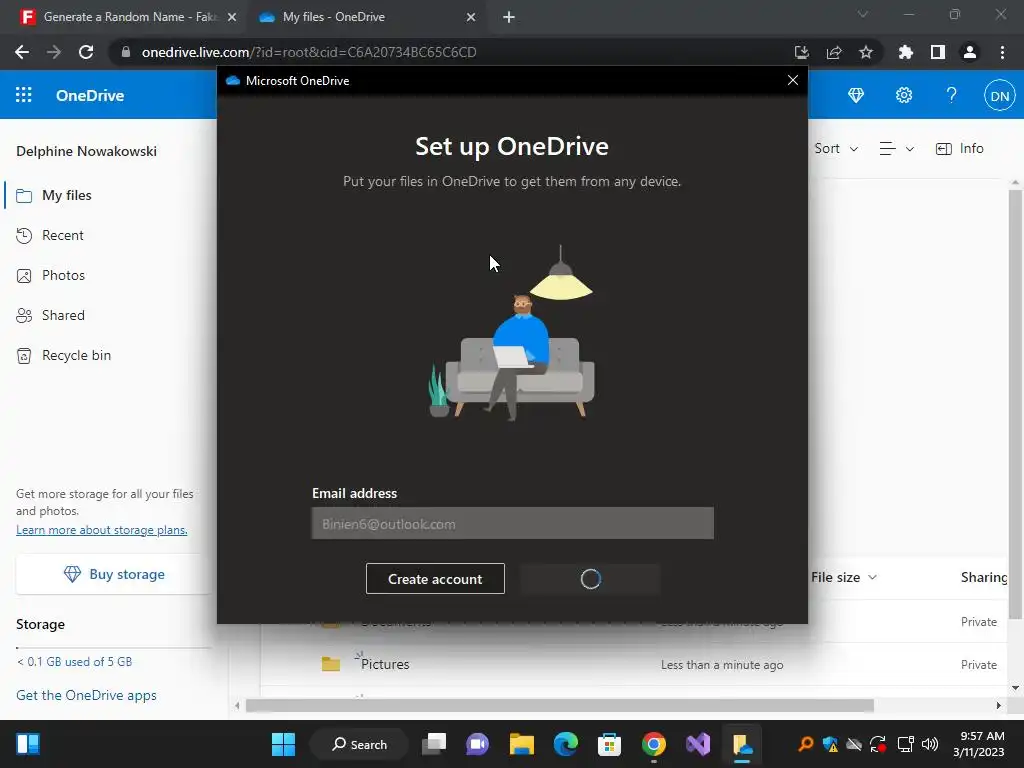Open the Teams chat icon in taskbar
This screenshot has height=768, width=1024.
coord(477,744)
